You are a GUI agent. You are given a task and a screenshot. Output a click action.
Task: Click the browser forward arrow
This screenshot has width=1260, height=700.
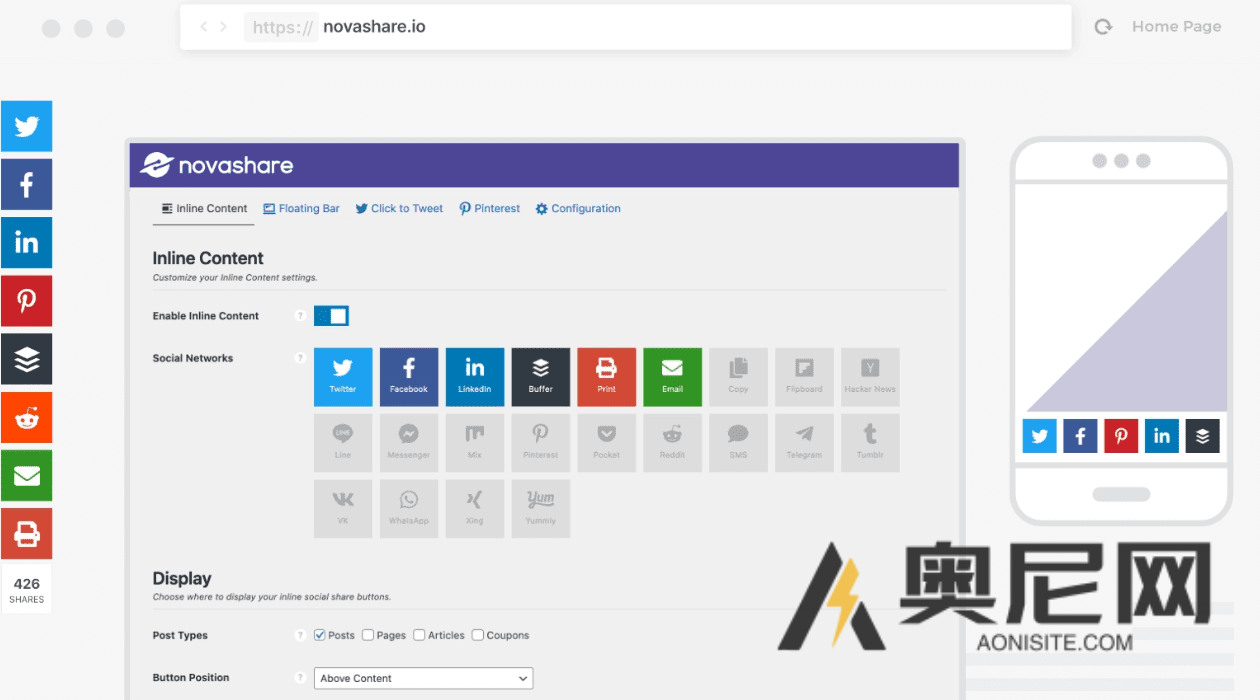(223, 27)
